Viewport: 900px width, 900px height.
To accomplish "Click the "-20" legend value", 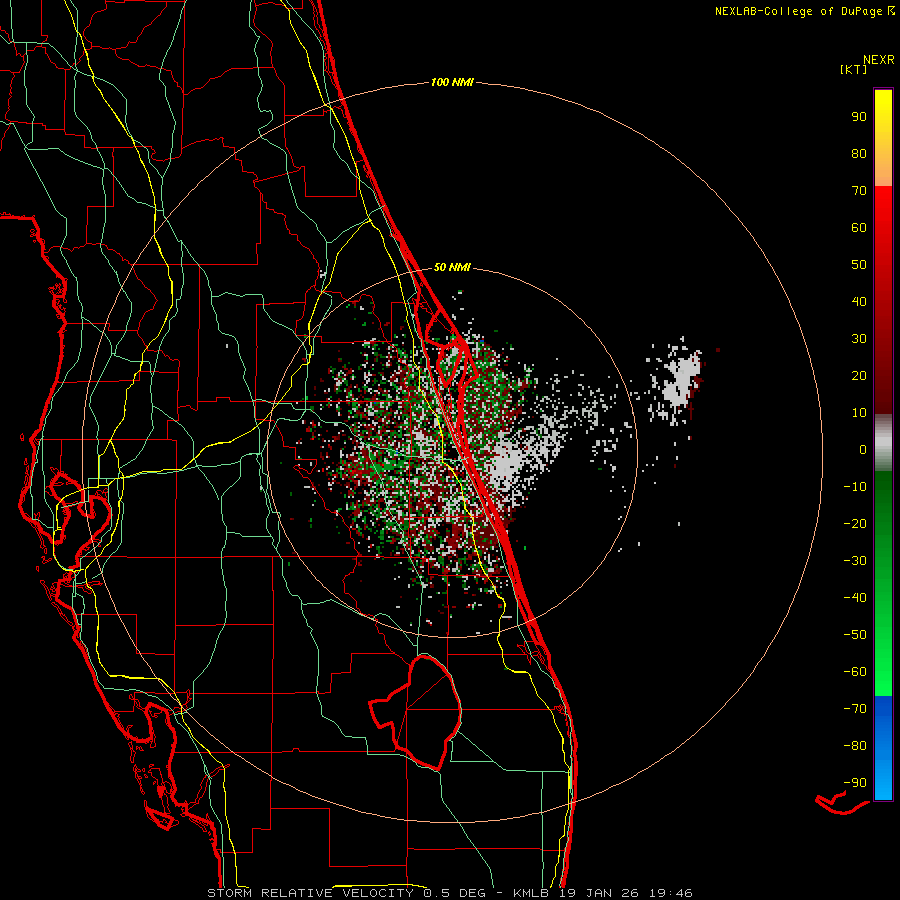I will tap(855, 523).
